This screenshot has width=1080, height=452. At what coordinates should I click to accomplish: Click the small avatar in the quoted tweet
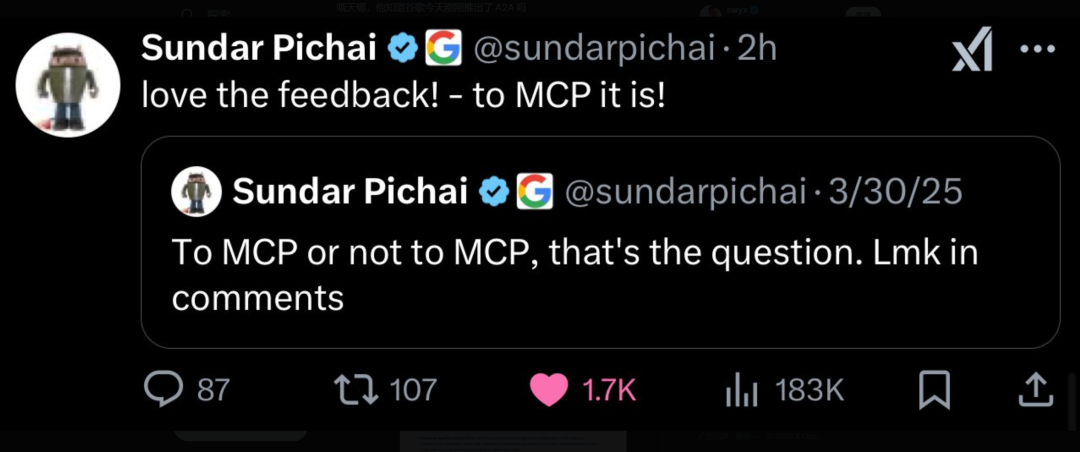196,191
